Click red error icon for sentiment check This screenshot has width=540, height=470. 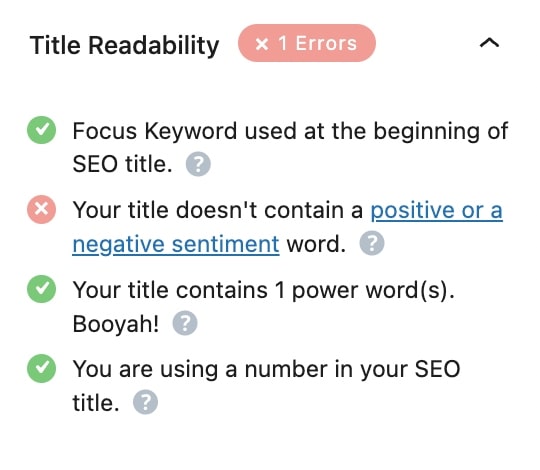(41, 209)
